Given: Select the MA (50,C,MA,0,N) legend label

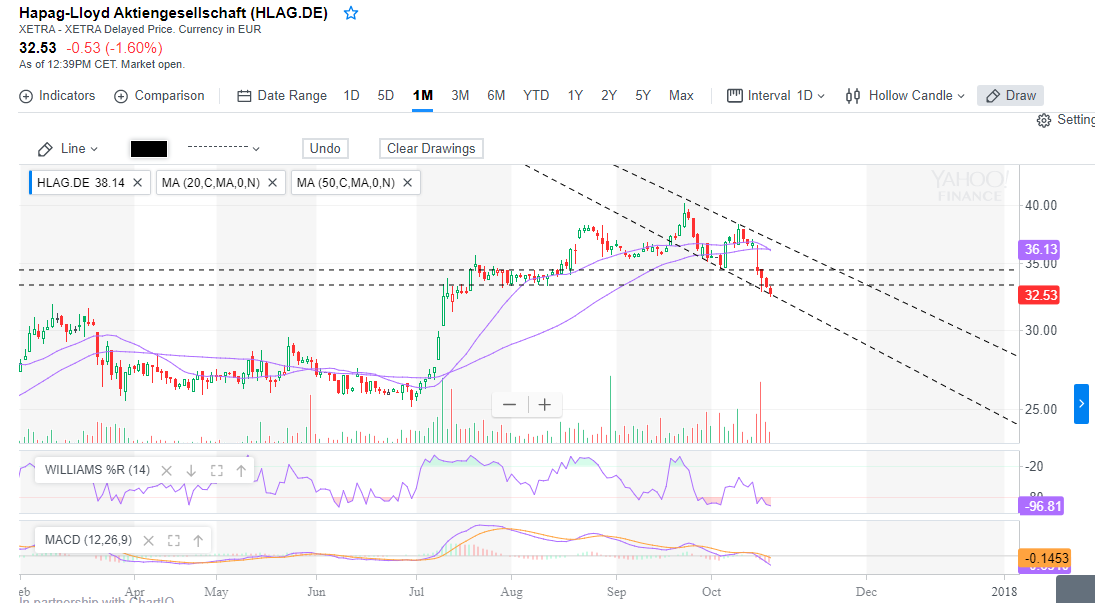Looking at the screenshot, I should [x=346, y=182].
